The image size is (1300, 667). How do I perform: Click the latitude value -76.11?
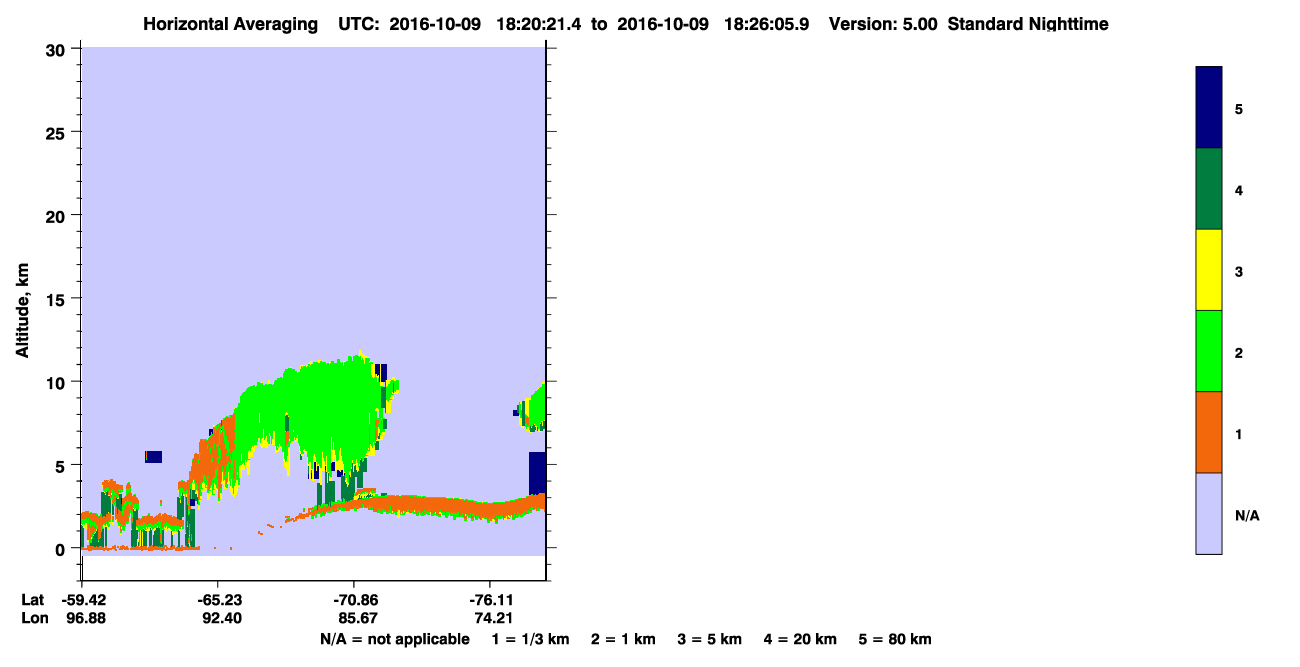[490, 600]
